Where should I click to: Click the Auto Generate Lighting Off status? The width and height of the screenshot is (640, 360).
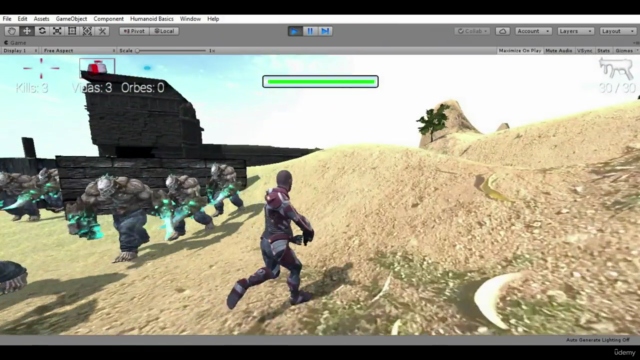click(x=598, y=340)
